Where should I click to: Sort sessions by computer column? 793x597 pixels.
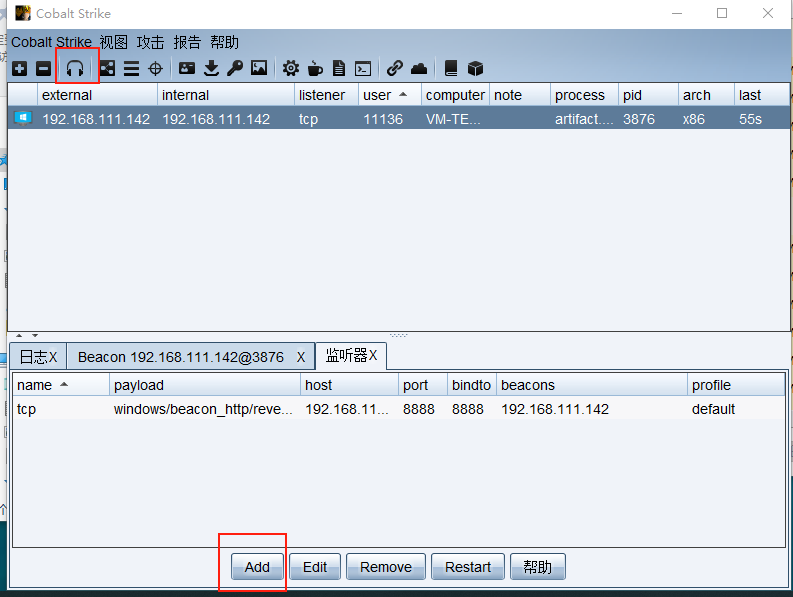[455, 95]
